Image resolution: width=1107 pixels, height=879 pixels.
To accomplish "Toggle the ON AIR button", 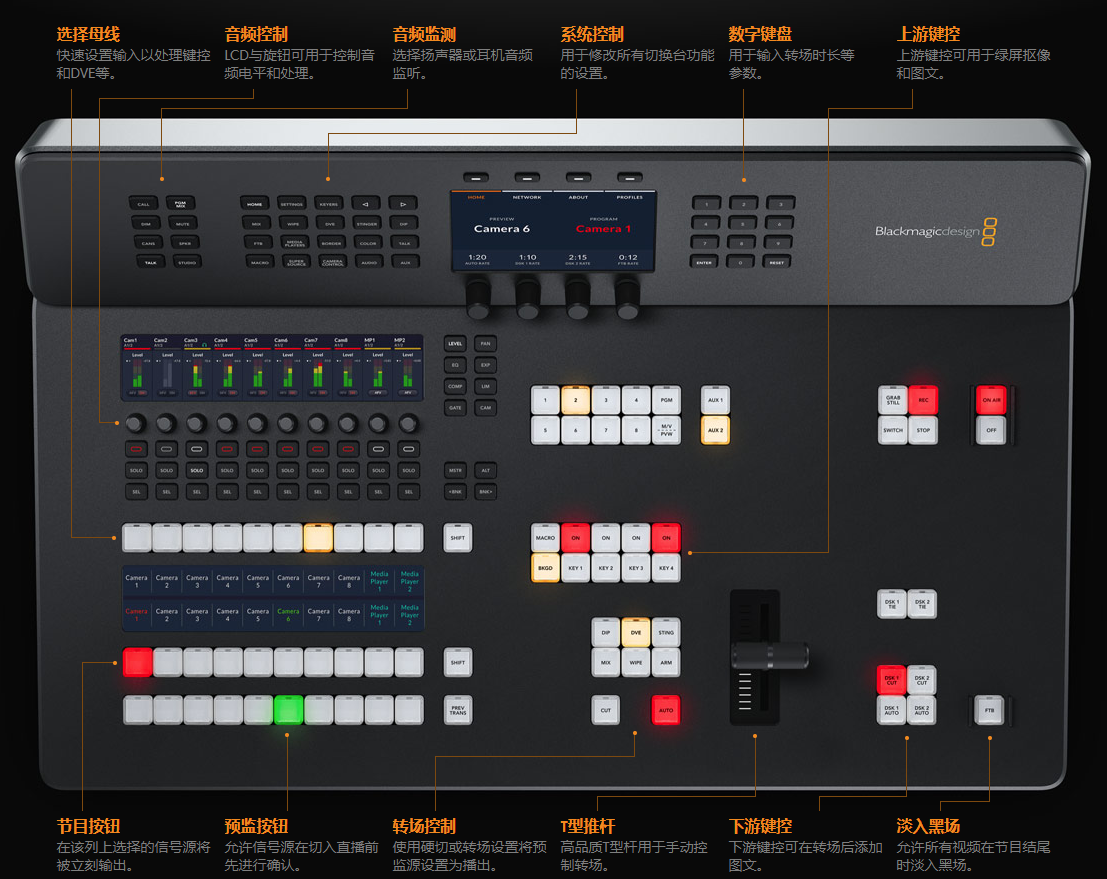I will (x=990, y=400).
